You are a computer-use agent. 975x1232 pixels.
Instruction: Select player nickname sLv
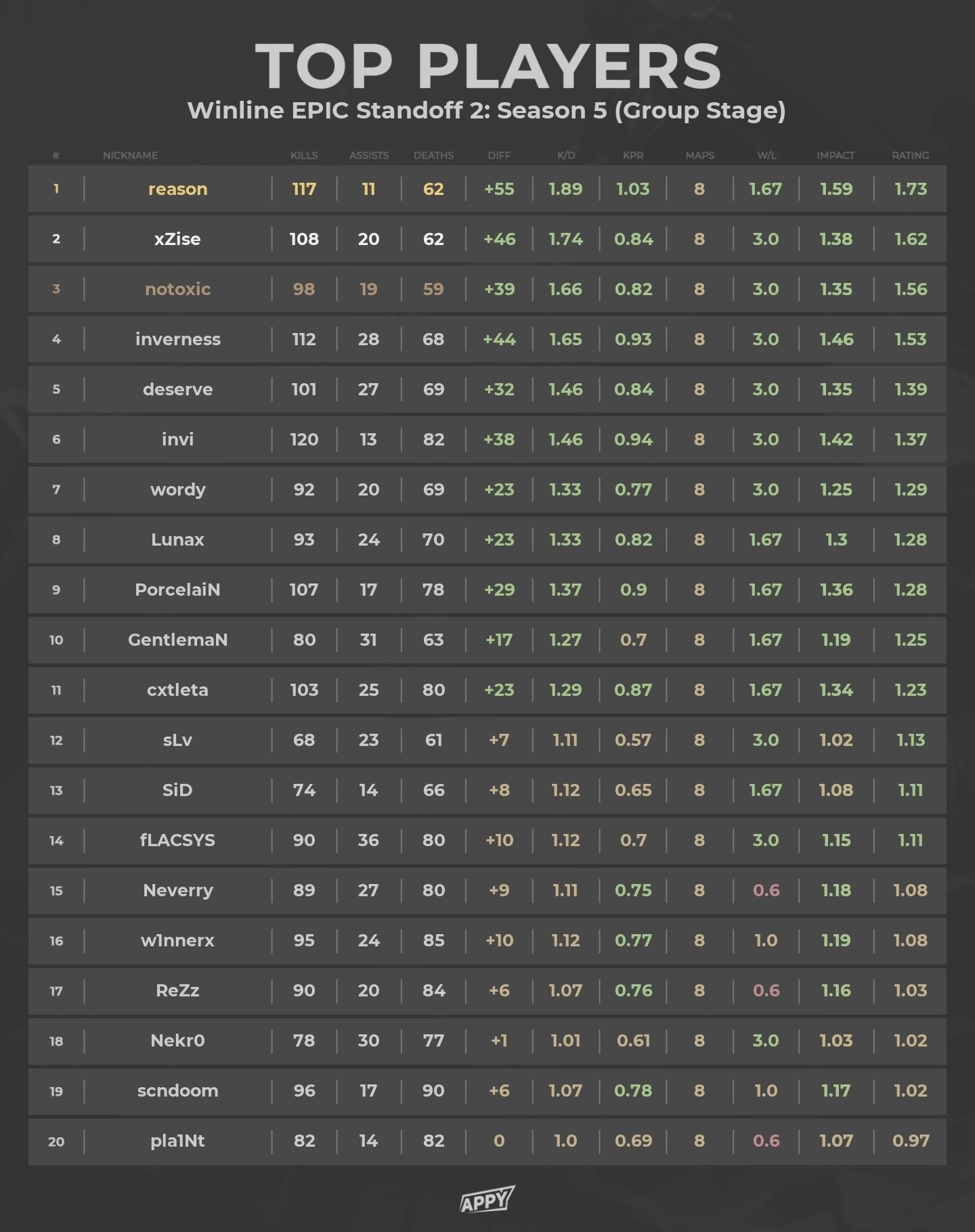[177, 740]
